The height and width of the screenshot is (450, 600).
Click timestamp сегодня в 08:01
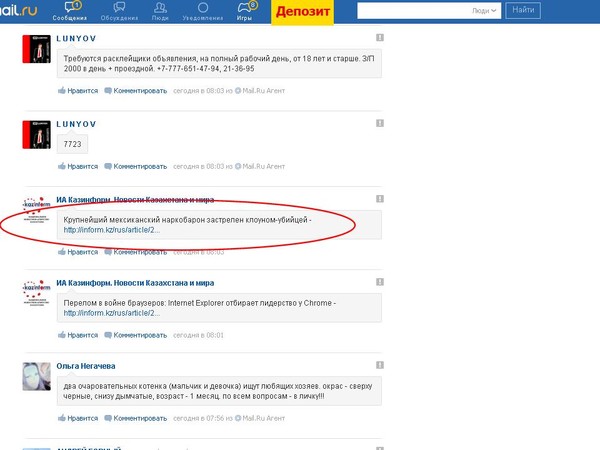pyautogui.click(x=198, y=335)
